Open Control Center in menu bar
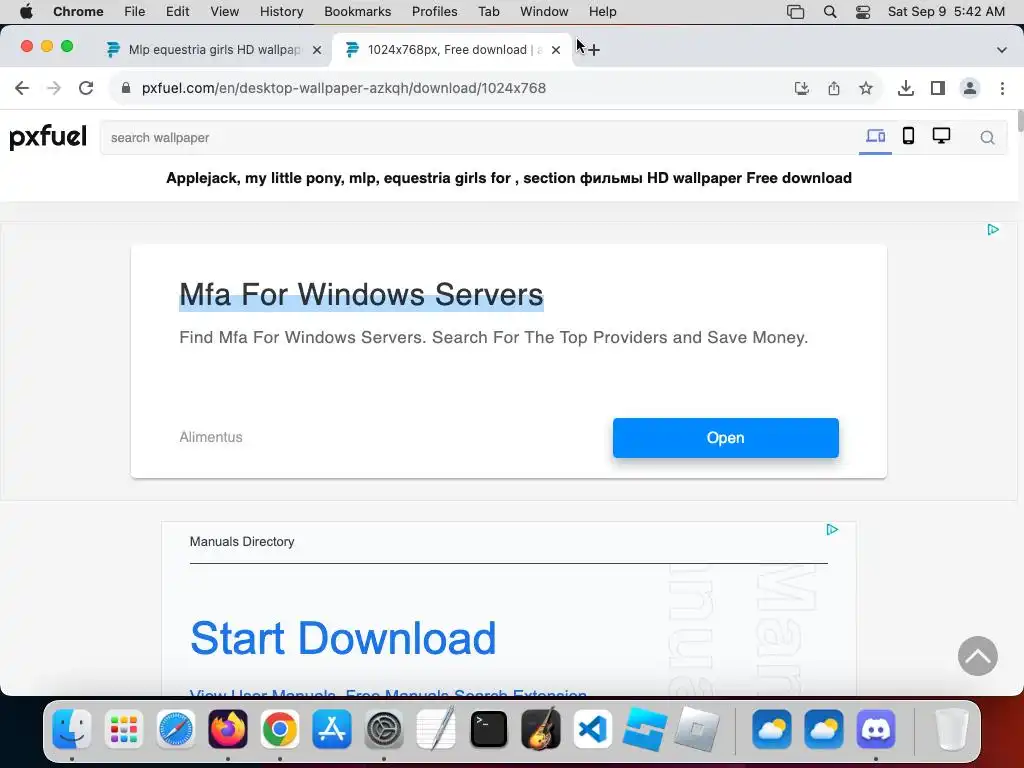The image size is (1024, 768). (x=863, y=11)
